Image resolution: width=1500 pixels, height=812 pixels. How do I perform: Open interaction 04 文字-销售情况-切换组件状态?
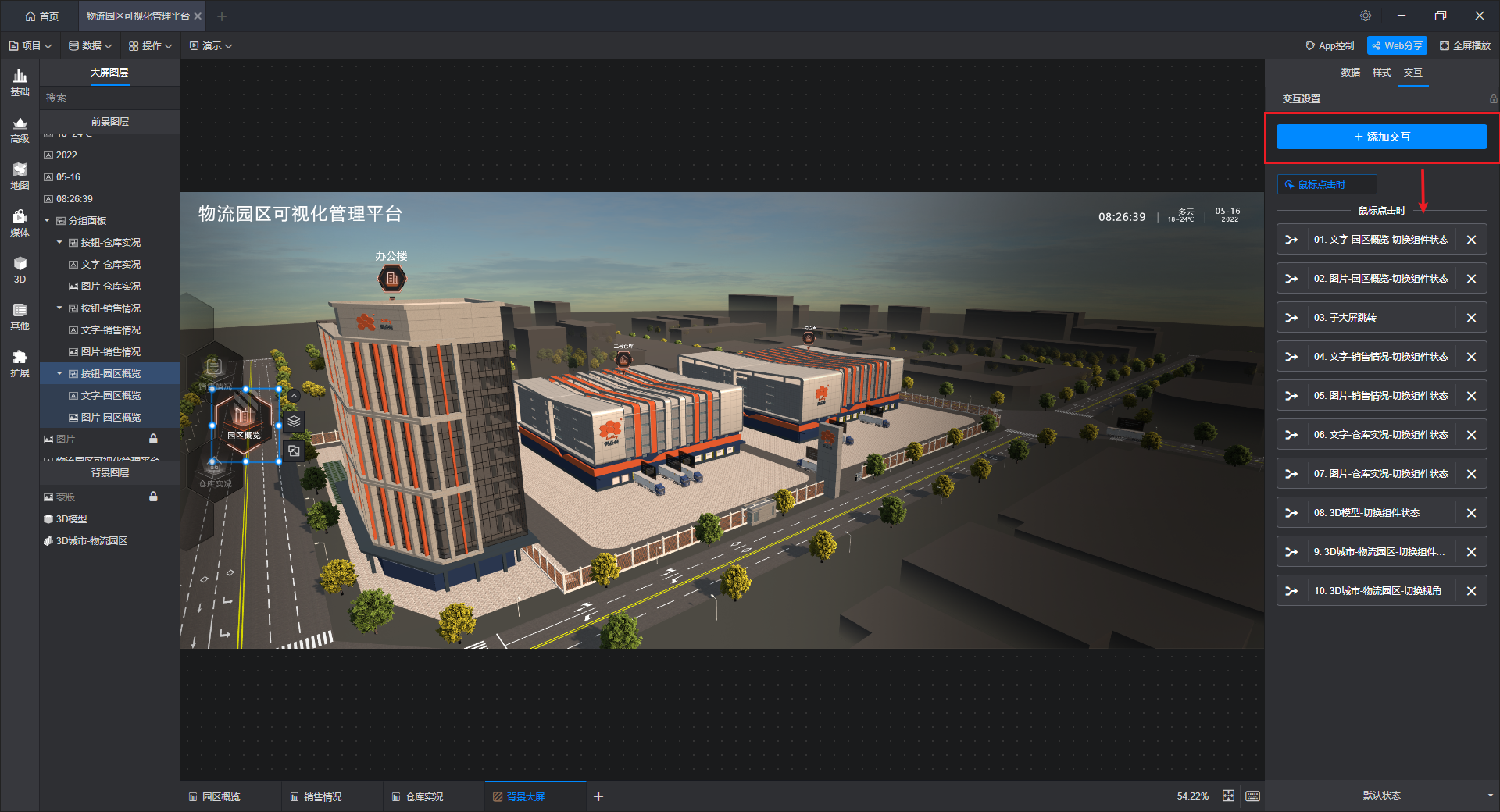[x=1381, y=357]
